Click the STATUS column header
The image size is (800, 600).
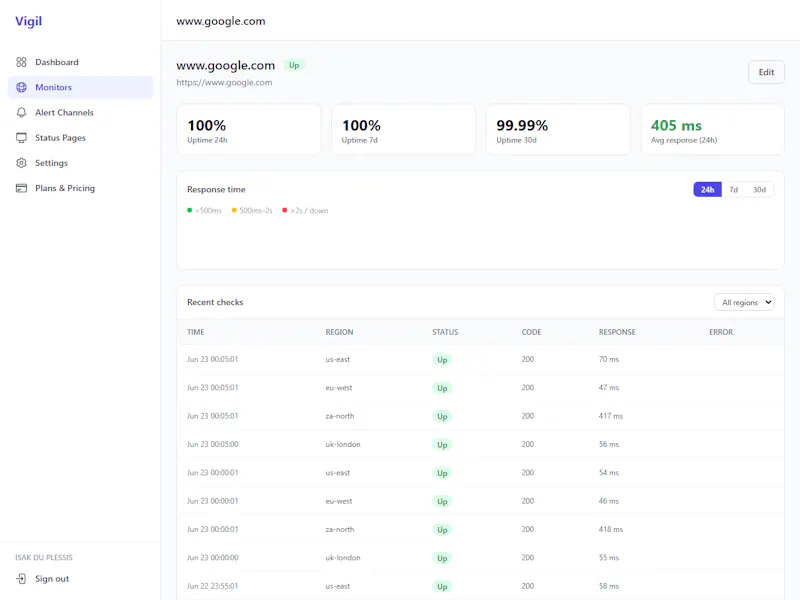pos(445,332)
